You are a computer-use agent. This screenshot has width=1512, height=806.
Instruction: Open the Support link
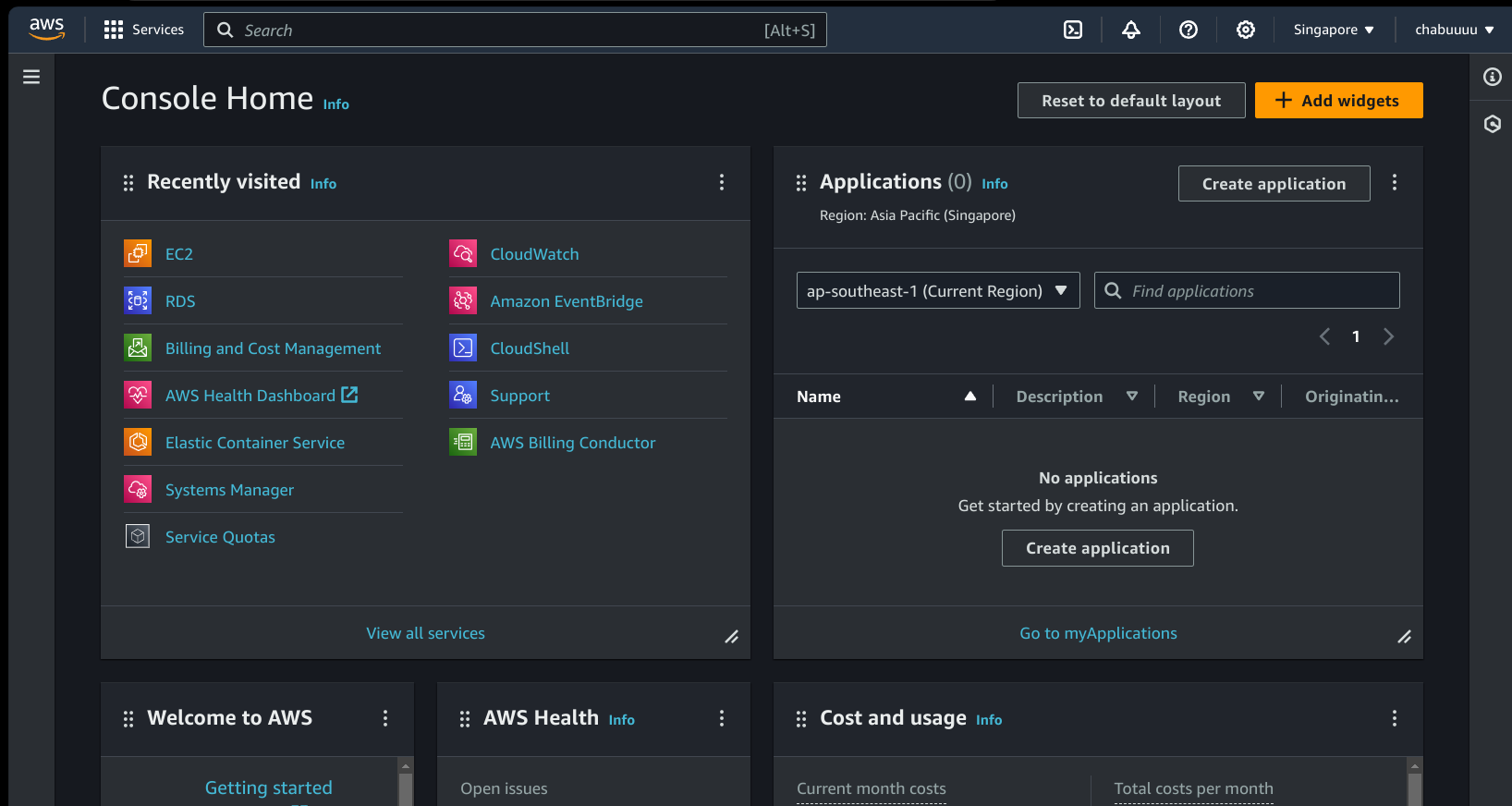coord(519,396)
